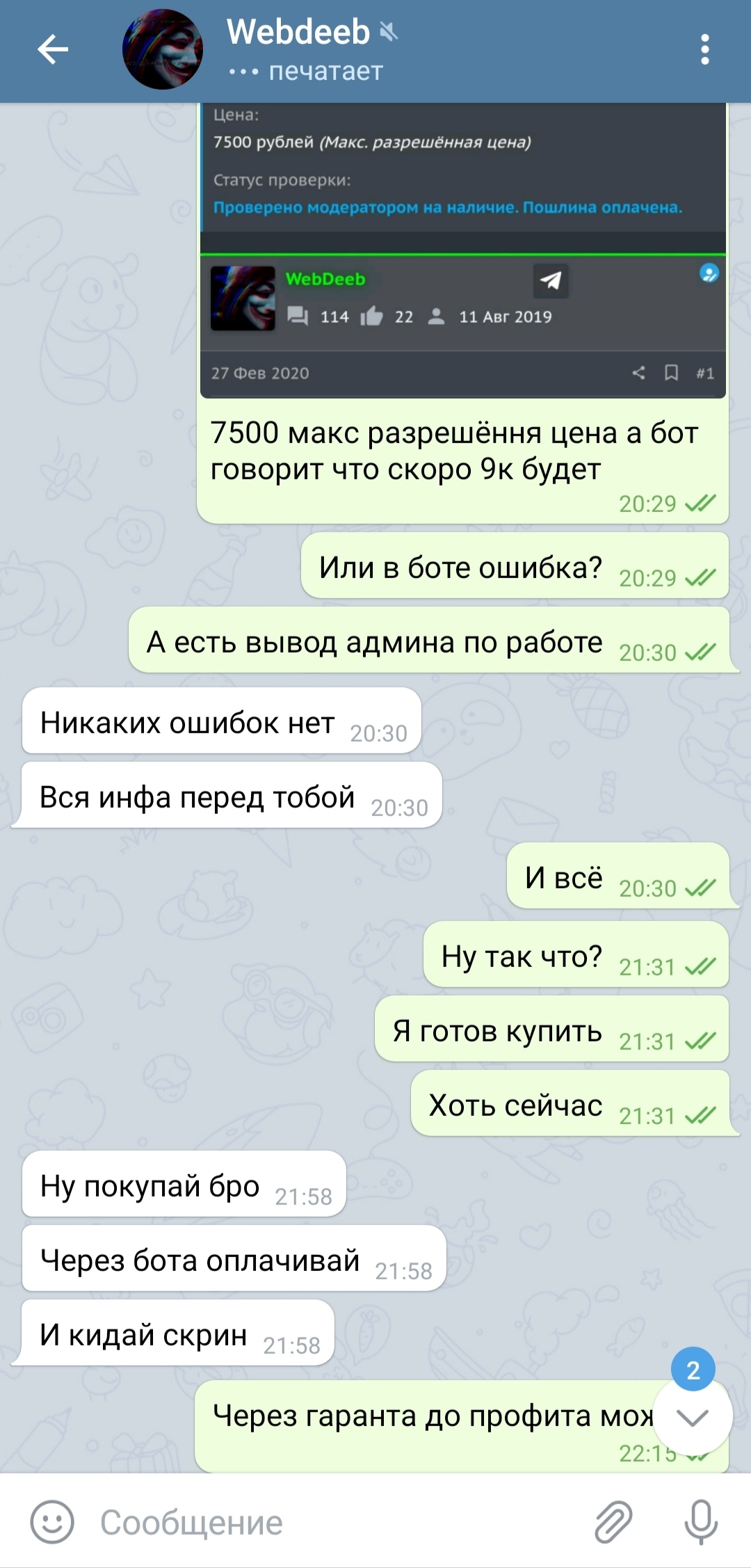
Task: Tap the Webdeeb chat title
Action: click(298, 32)
